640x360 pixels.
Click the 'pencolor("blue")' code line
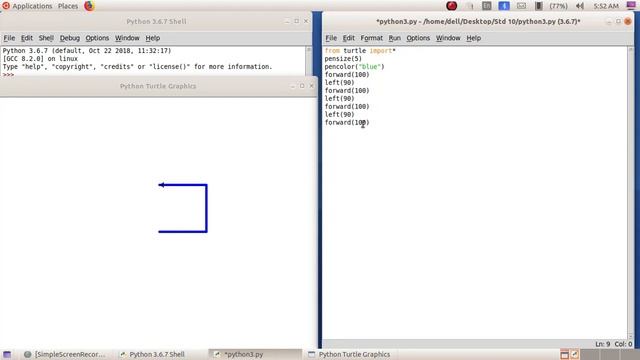[x=354, y=67]
